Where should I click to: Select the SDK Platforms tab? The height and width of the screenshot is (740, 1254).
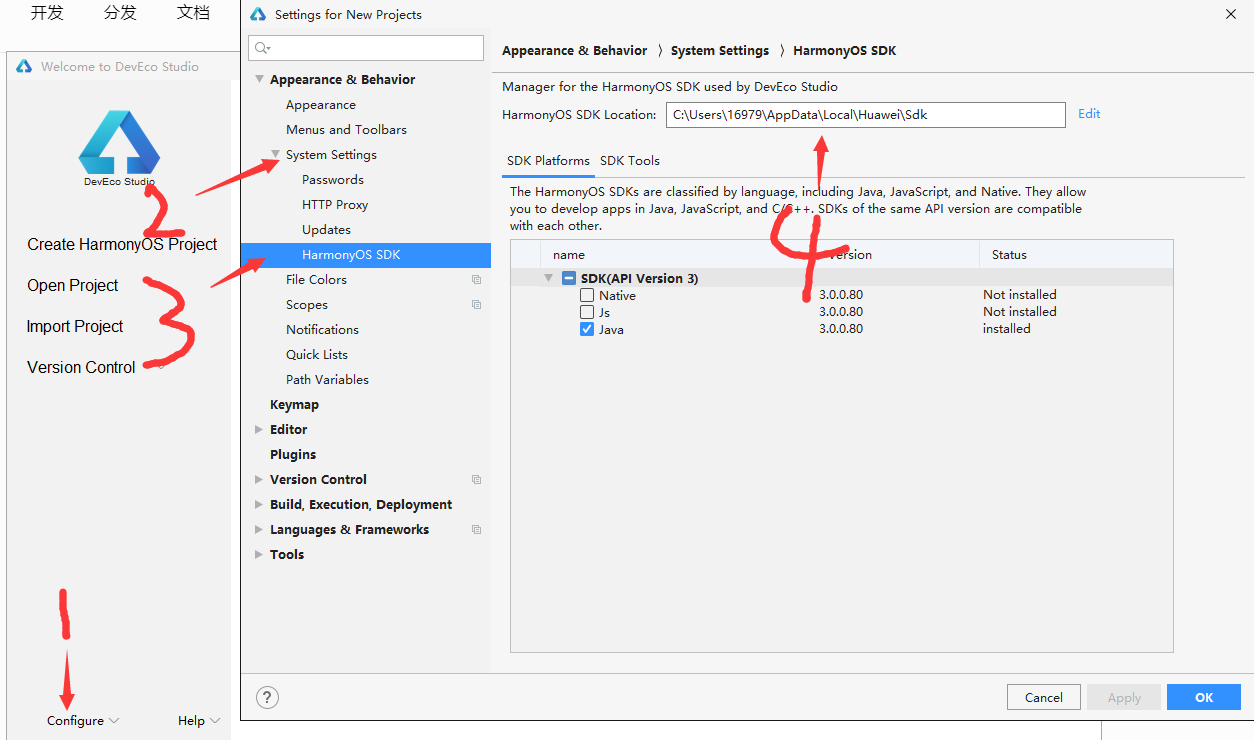tap(548, 161)
